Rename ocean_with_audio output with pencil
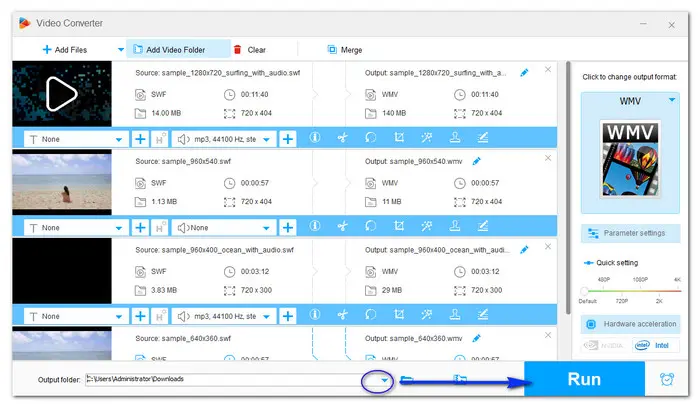700x407 pixels. coord(524,250)
